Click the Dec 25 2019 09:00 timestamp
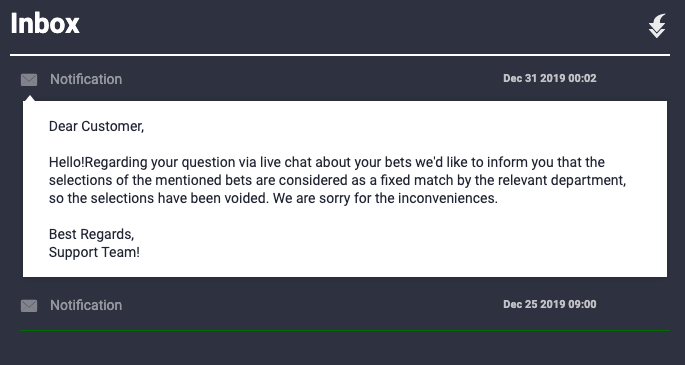Screen dimensions: 685x365 pyautogui.click(x=550, y=304)
